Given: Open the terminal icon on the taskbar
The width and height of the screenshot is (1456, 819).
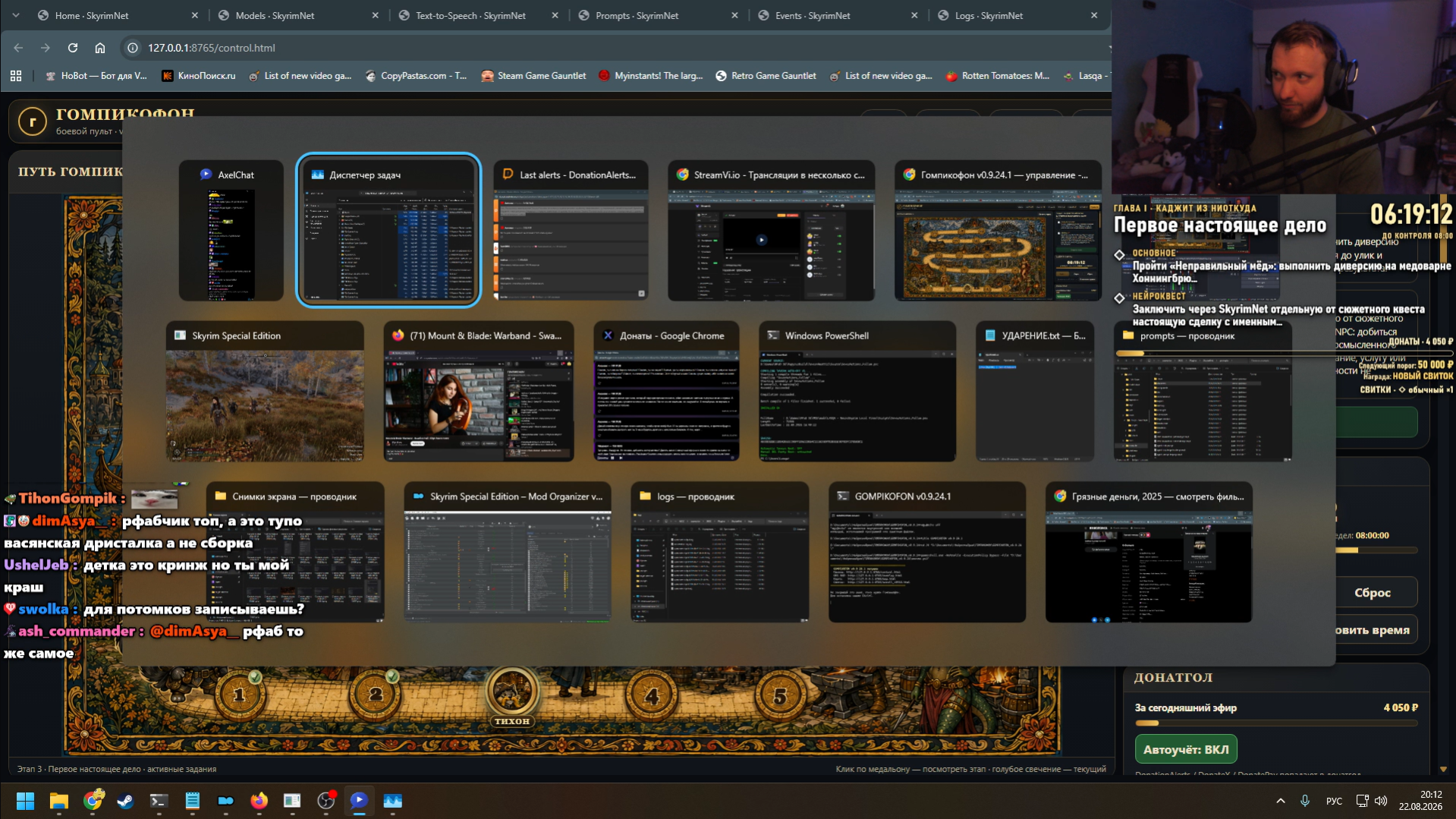Looking at the screenshot, I should [159, 801].
